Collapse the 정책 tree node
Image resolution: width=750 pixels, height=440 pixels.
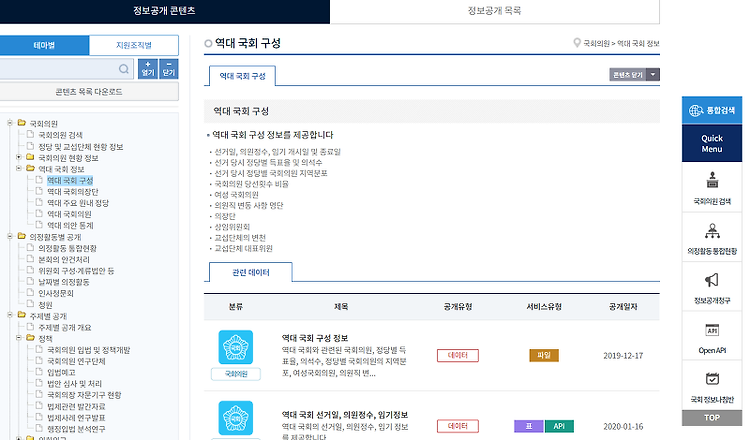19,338
